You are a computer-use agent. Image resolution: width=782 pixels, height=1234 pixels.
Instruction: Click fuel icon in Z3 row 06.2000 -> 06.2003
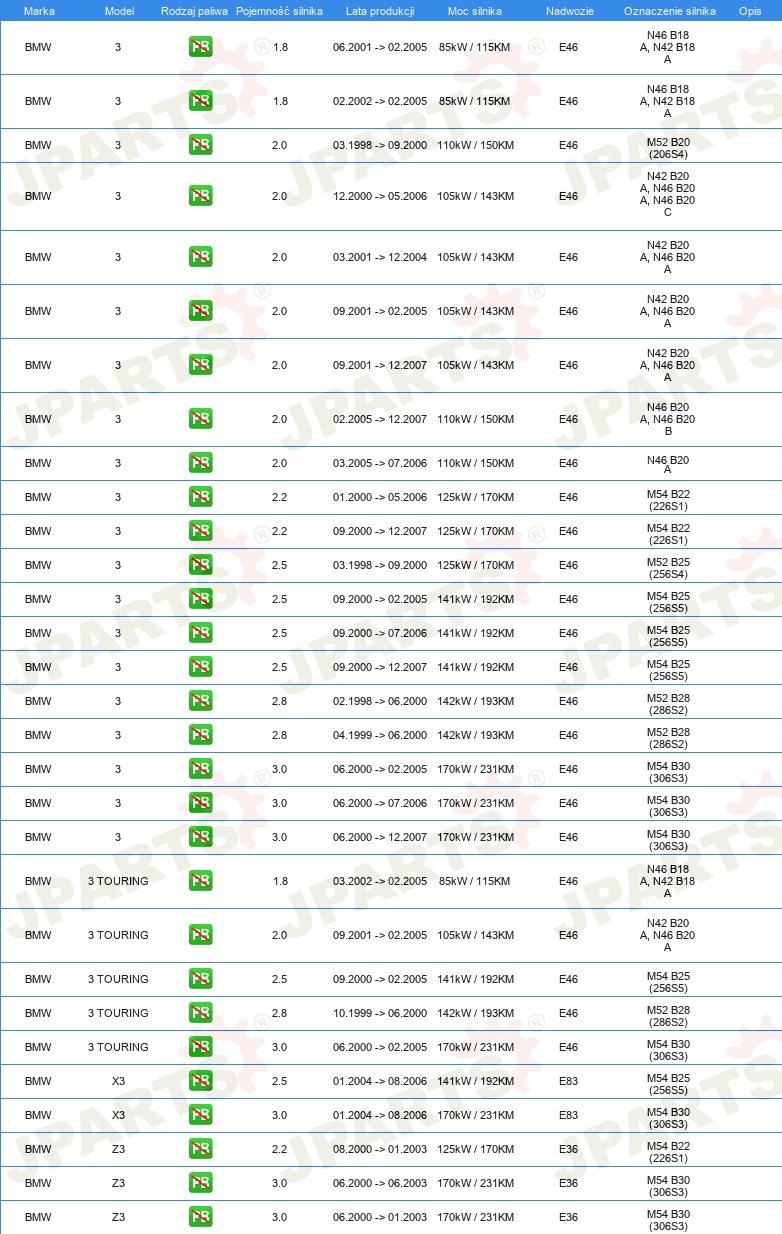tap(201, 1183)
